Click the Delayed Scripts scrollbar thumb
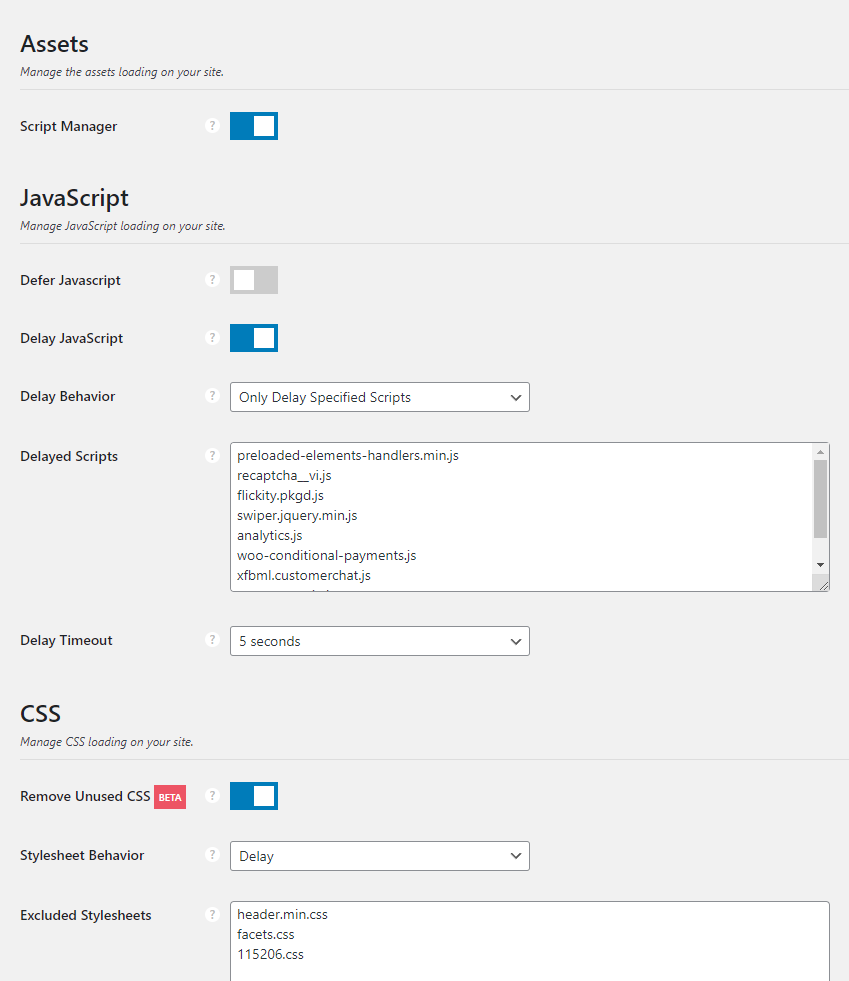The height and width of the screenshot is (981, 849). click(820, 499)
